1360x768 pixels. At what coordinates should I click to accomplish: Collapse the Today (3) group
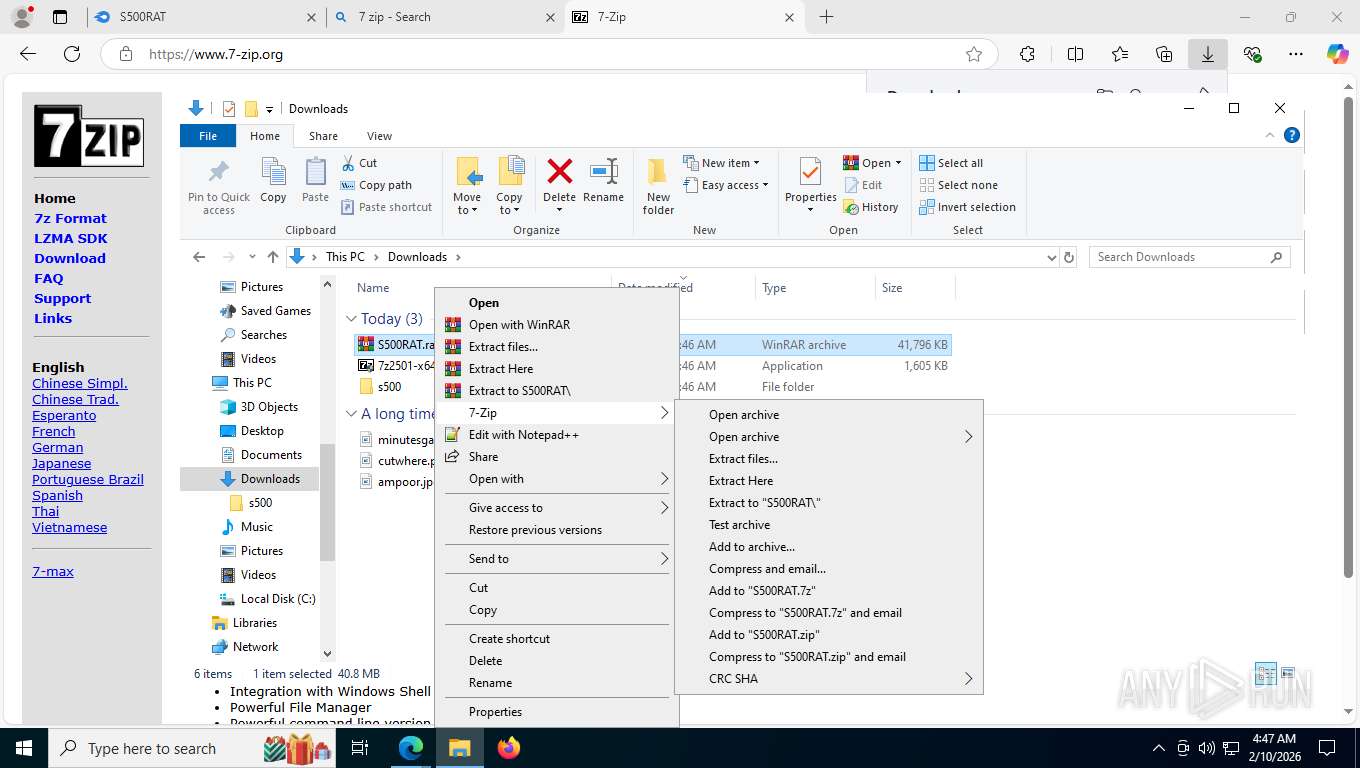(351, 319)
